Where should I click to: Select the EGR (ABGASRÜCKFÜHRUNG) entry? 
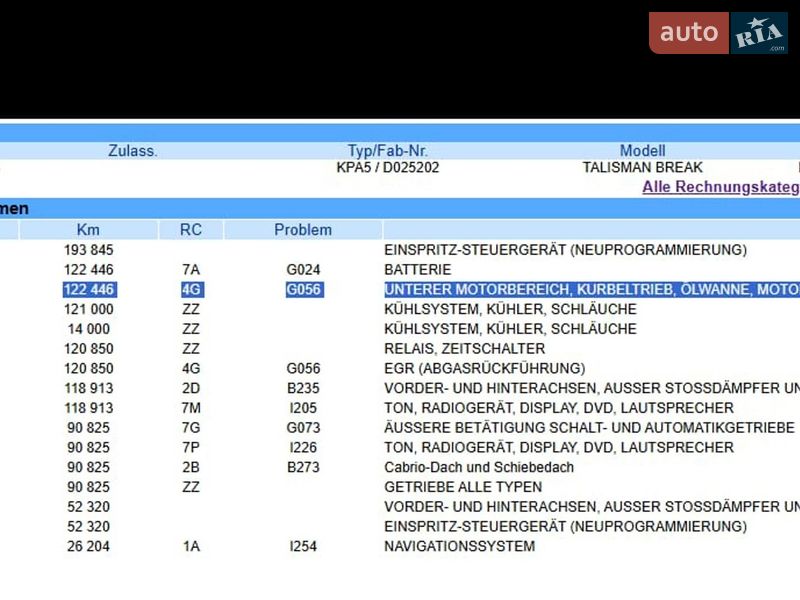pyautogui.click(x=485, y=368)
